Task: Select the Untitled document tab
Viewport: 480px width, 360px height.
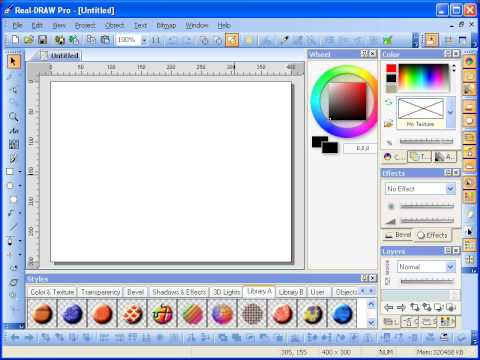Action: click(61, 56)
